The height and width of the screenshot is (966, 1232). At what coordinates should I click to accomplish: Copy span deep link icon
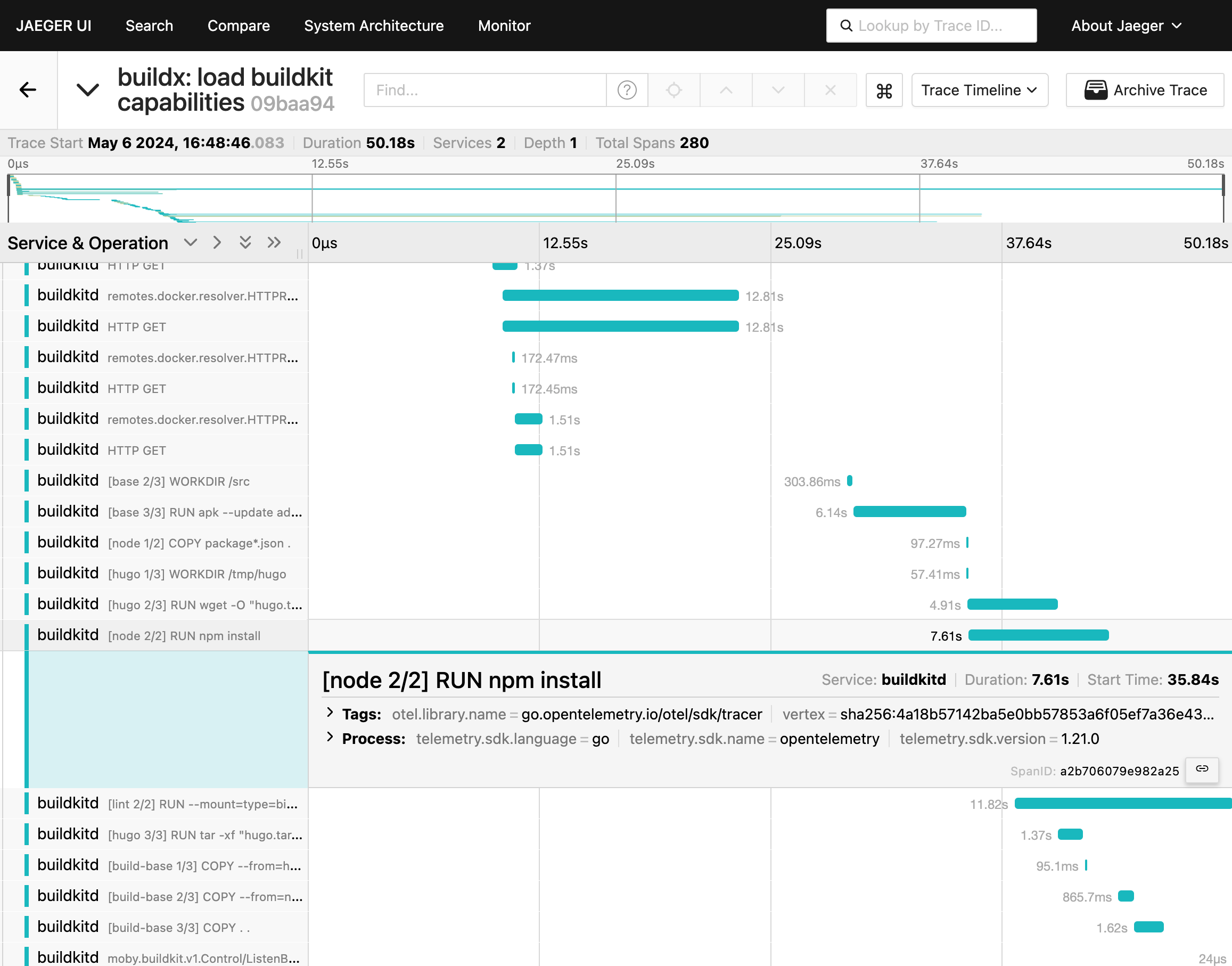click(x=1202, y=768)
